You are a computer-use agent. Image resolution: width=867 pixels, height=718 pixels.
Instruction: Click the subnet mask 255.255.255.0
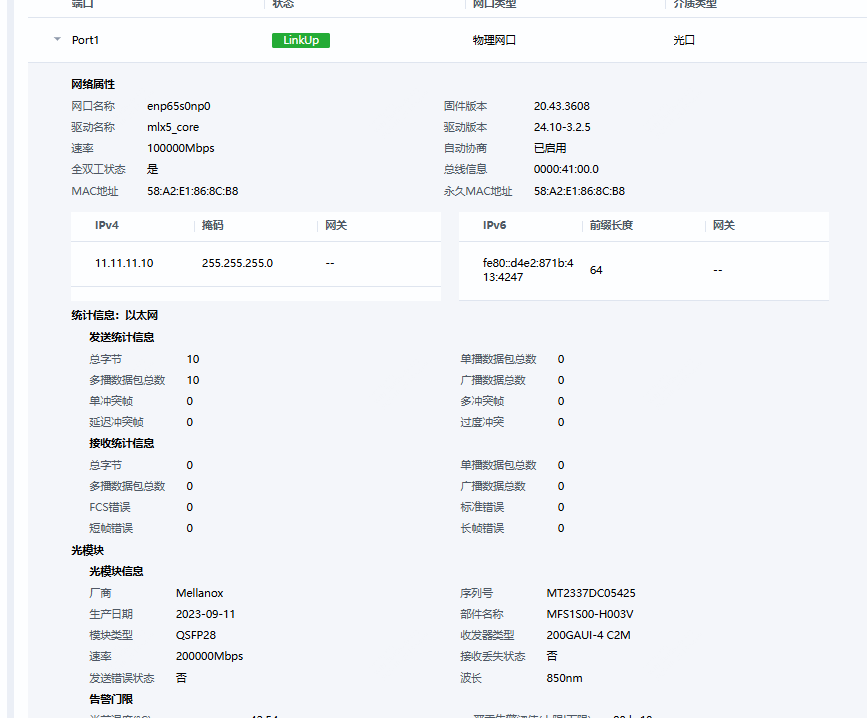point(237,263)
